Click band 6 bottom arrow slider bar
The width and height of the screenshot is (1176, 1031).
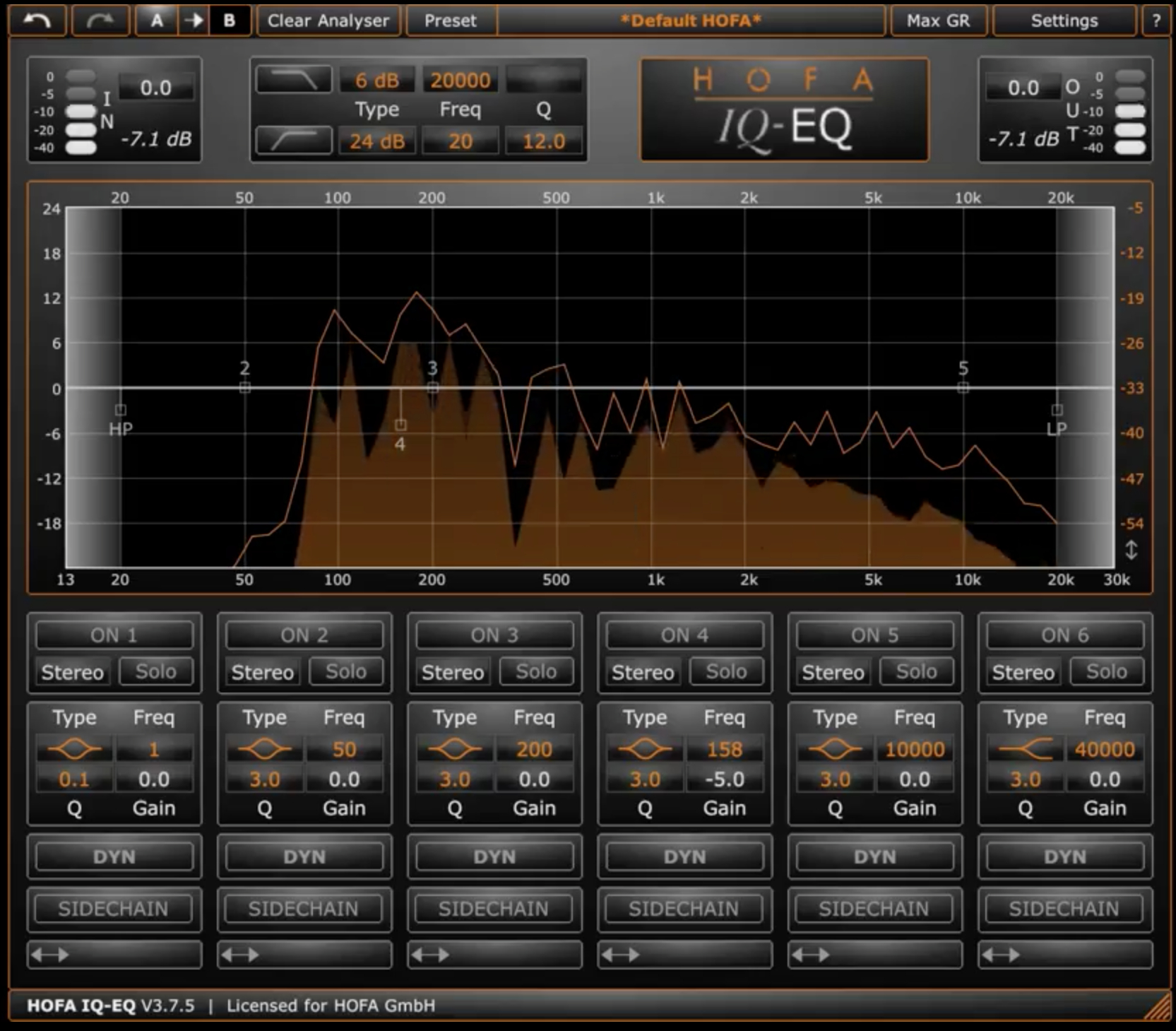pyautogui.click(x=1065, y=955)
